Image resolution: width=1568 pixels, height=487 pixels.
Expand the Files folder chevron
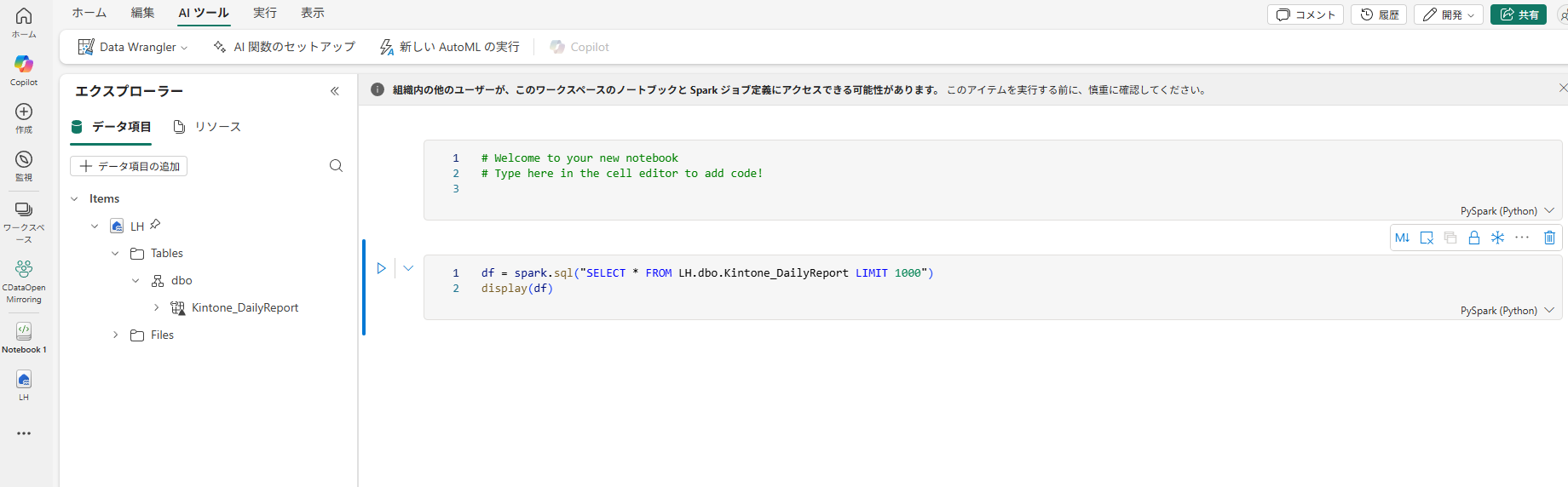pyautogui.click(x=115, y=335)
